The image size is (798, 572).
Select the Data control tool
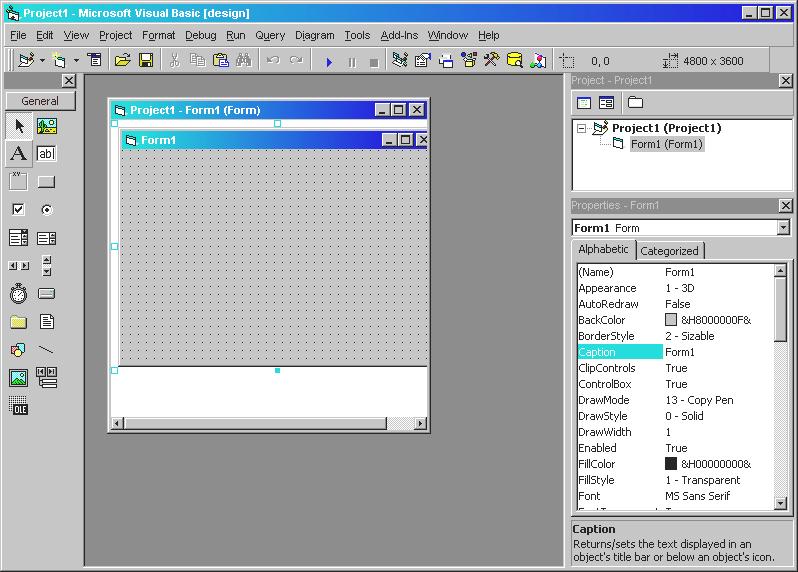coord(47,377)
